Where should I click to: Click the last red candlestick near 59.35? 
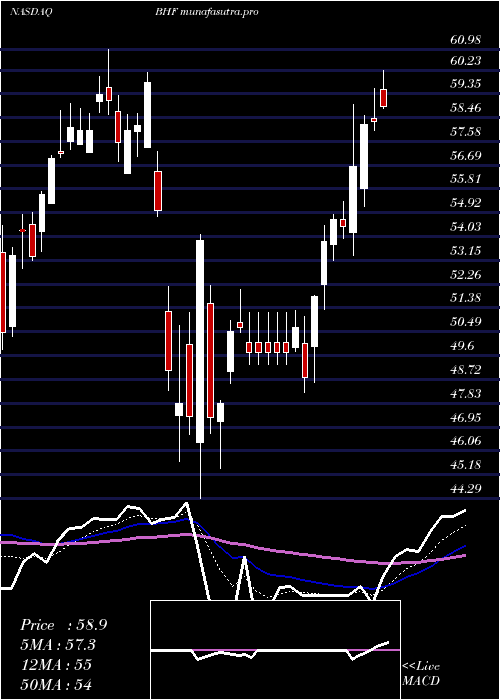point(383,98)
